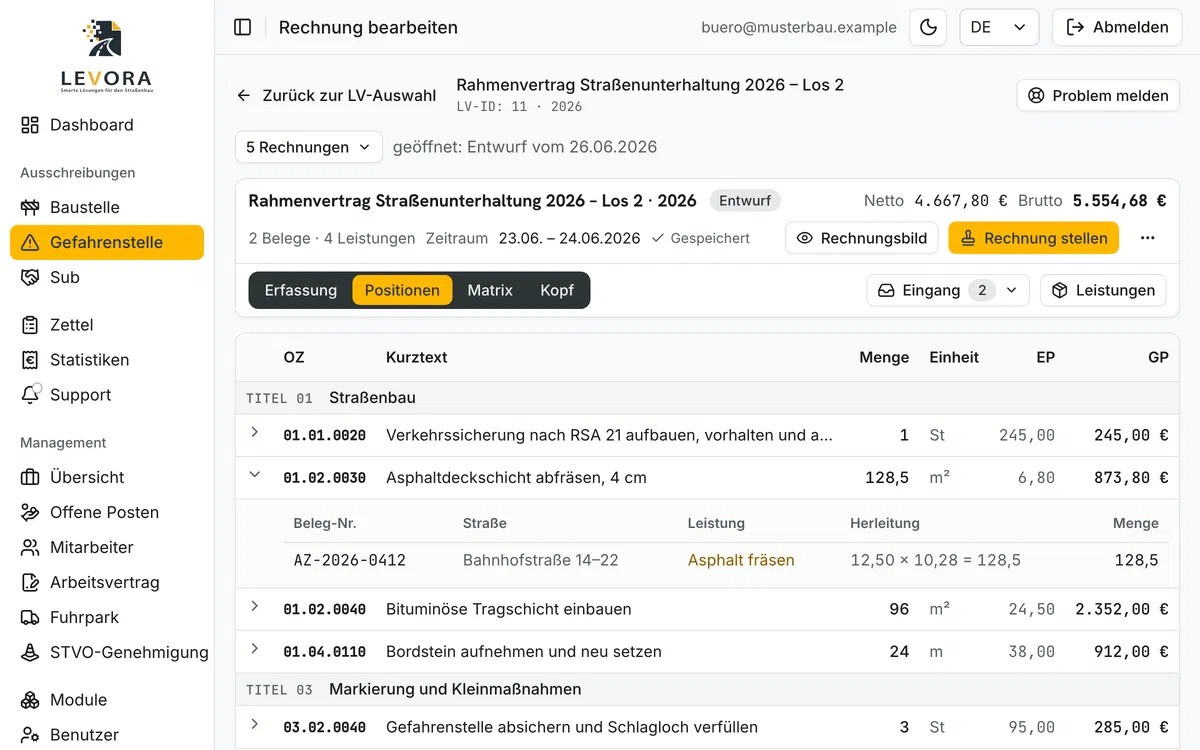Click the Leistungen button
Viewport: 1200px width, 750px height.
pyautogui.click(x=1103, y=290)
